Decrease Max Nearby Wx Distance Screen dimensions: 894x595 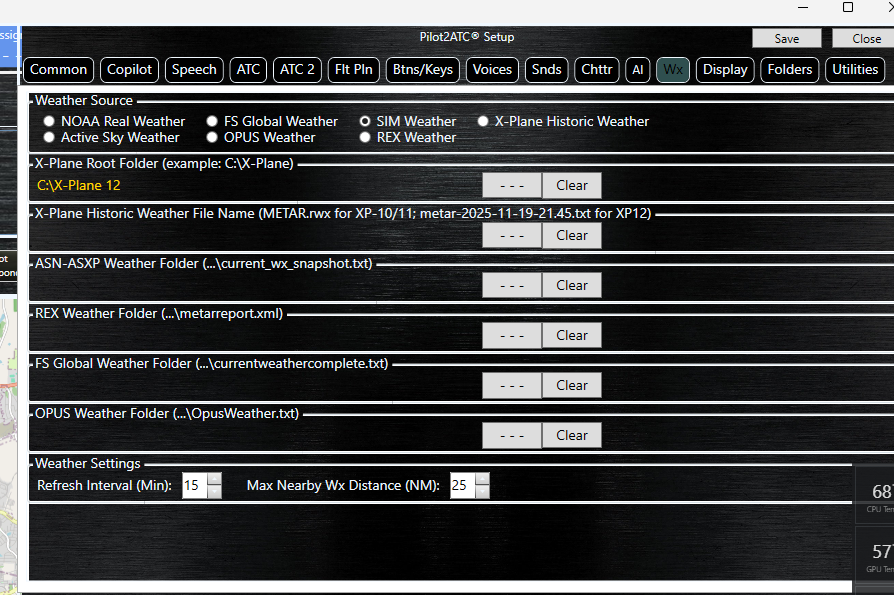coord(482,492)
